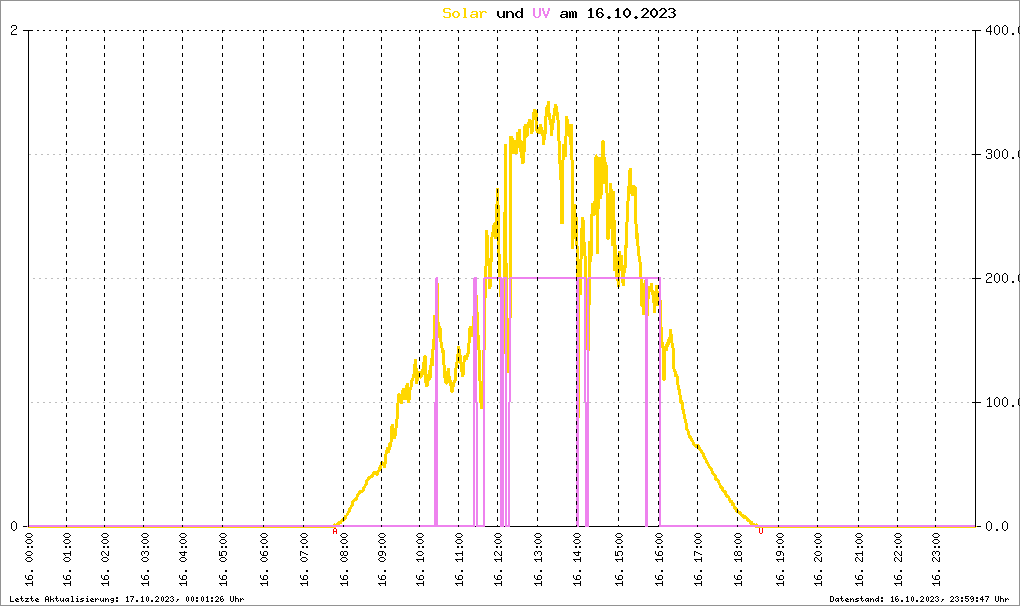
Task: Click the '16. 17:00' time axis label
Action: click(x=698, y=560)
